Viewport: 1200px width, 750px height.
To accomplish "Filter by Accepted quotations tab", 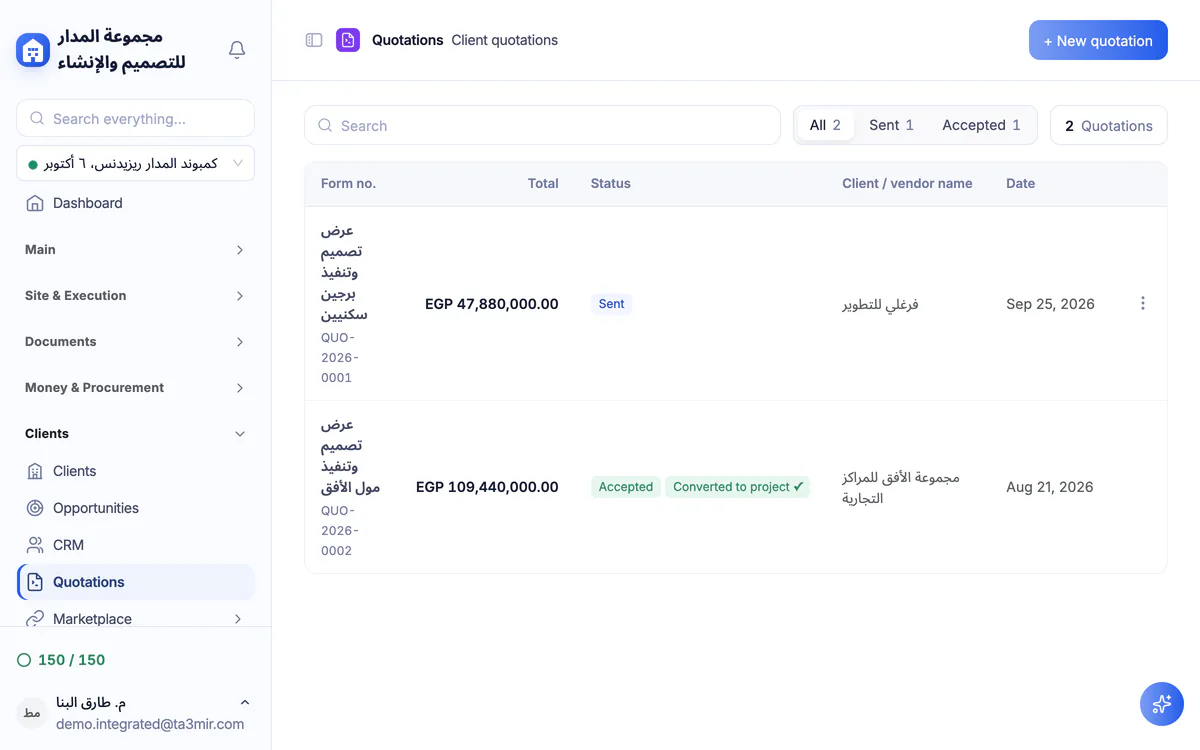I will (x=981, y=125).
